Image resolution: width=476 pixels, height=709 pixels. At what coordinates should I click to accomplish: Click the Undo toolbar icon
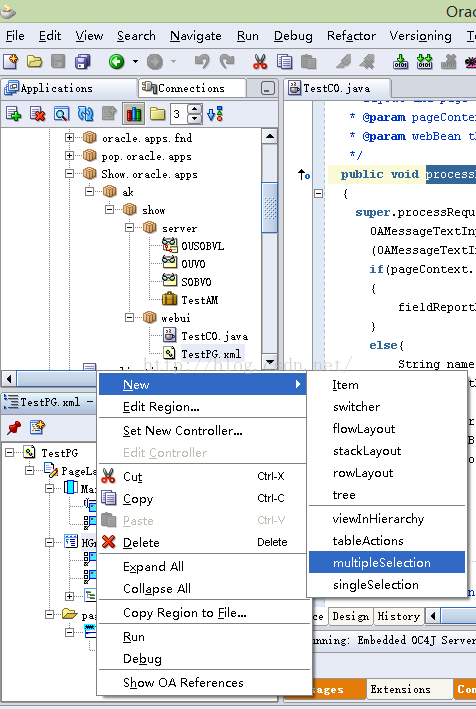[202, 61]
